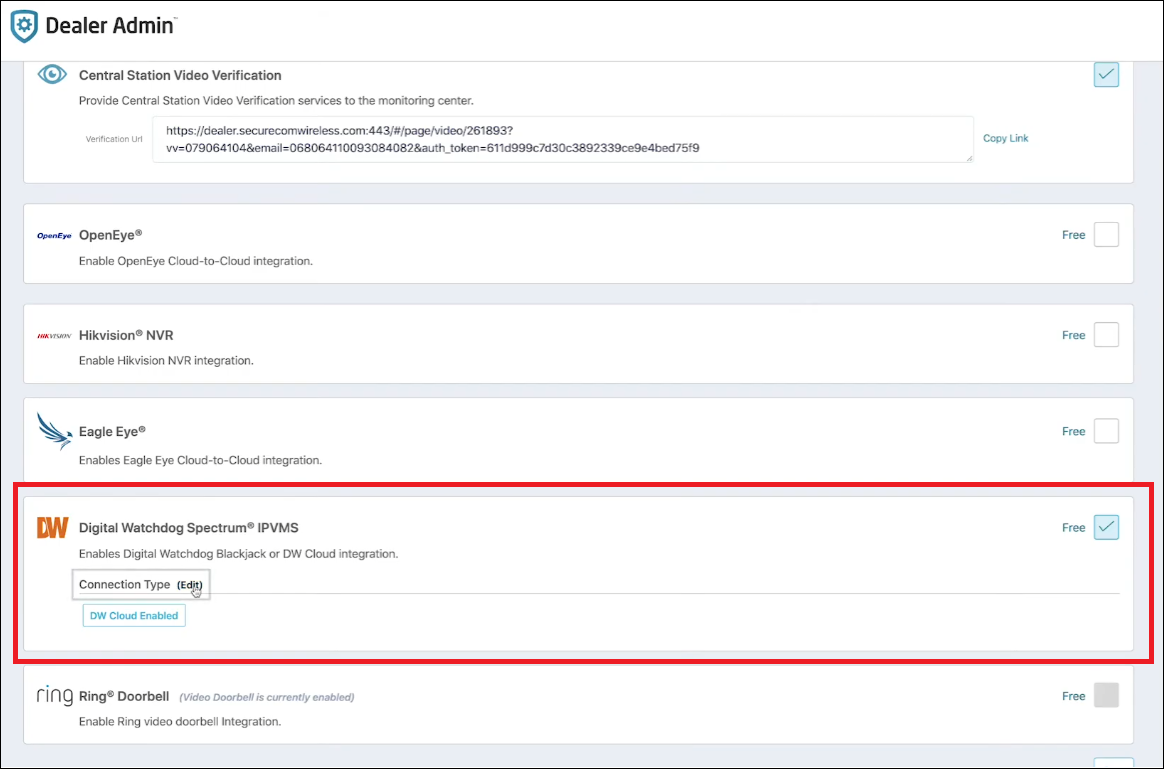
Task: Click Edit next to Connection Type
Action: point(190,585)
